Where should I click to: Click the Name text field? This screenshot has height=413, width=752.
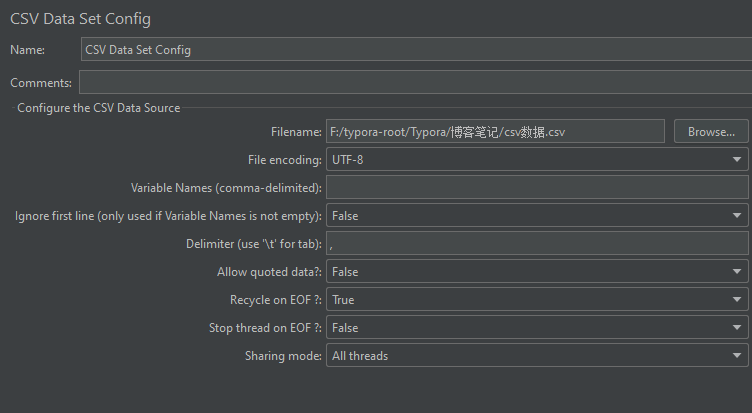tap(415, 49)
